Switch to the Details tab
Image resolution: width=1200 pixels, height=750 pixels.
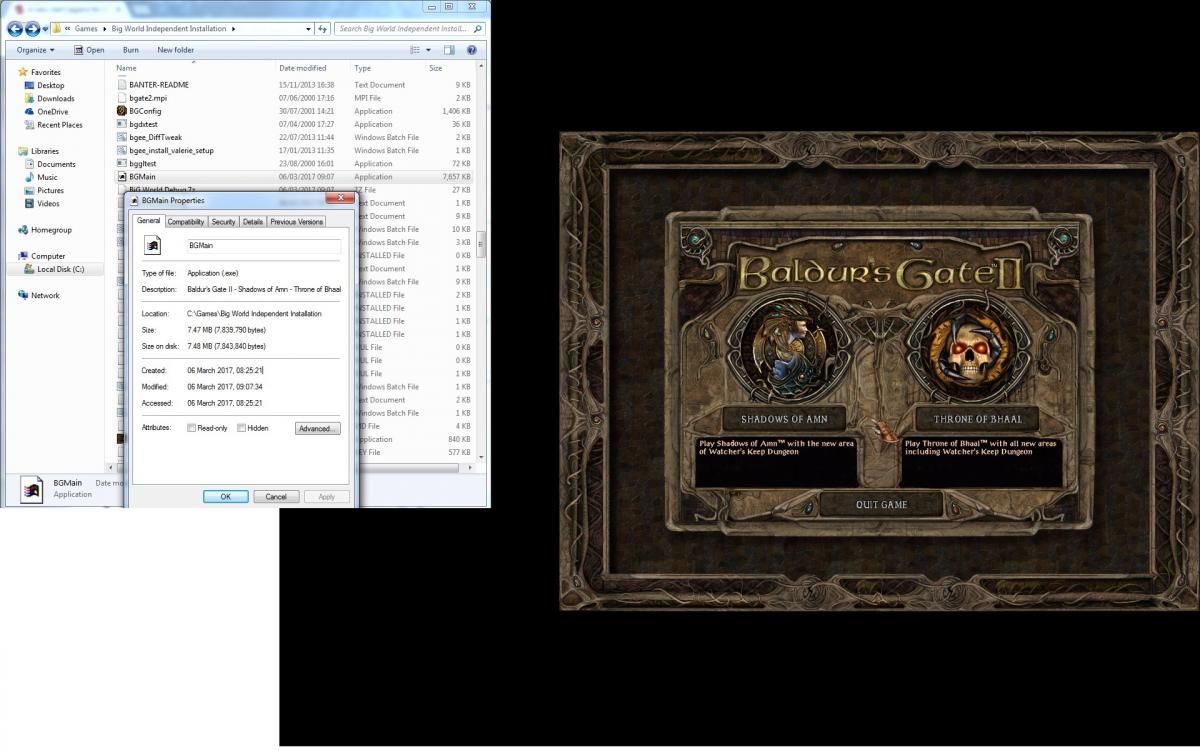pyautogui.click(x=253, y=222)
